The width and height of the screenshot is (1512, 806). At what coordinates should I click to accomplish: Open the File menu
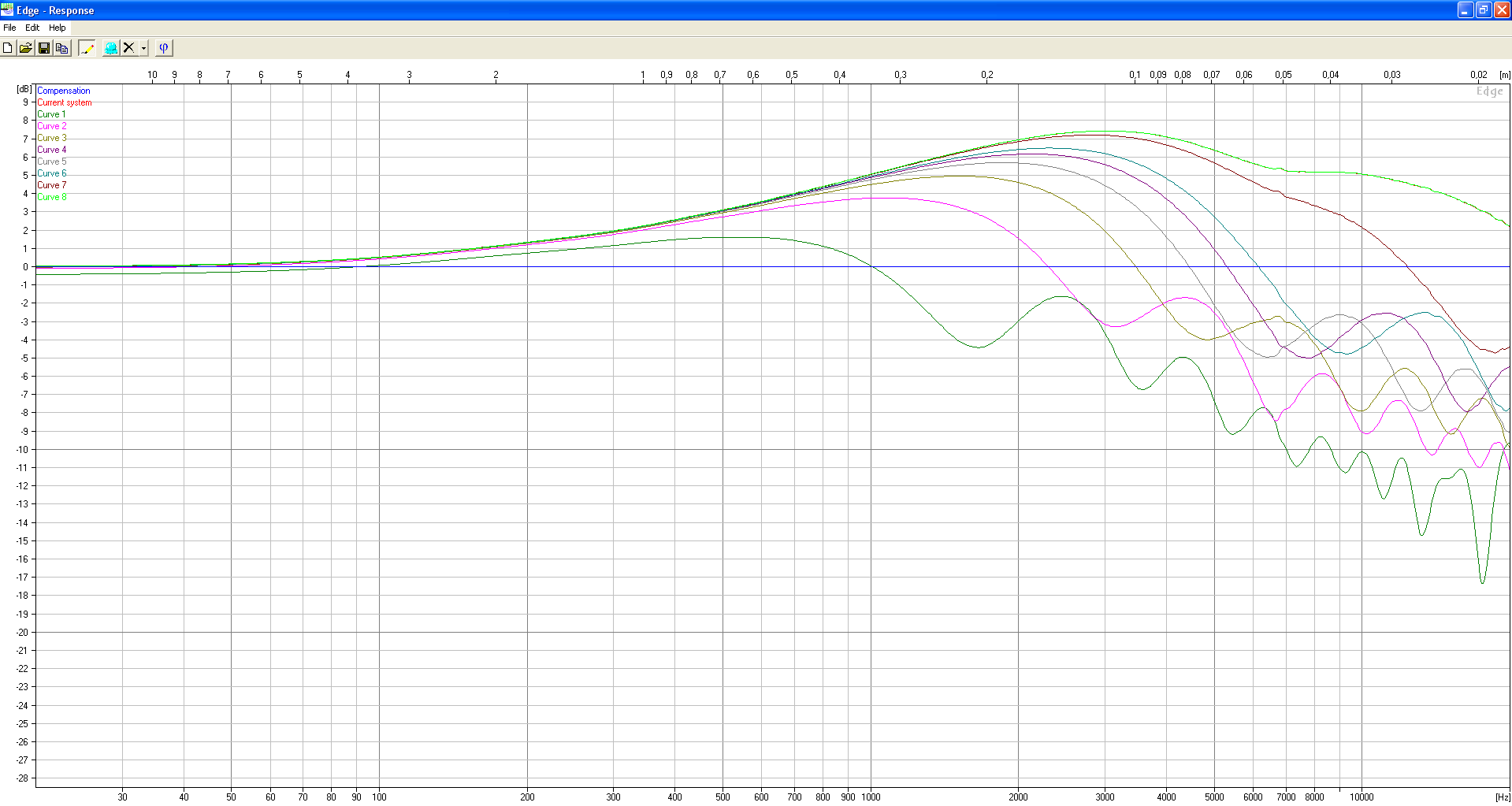coord(9,28)
